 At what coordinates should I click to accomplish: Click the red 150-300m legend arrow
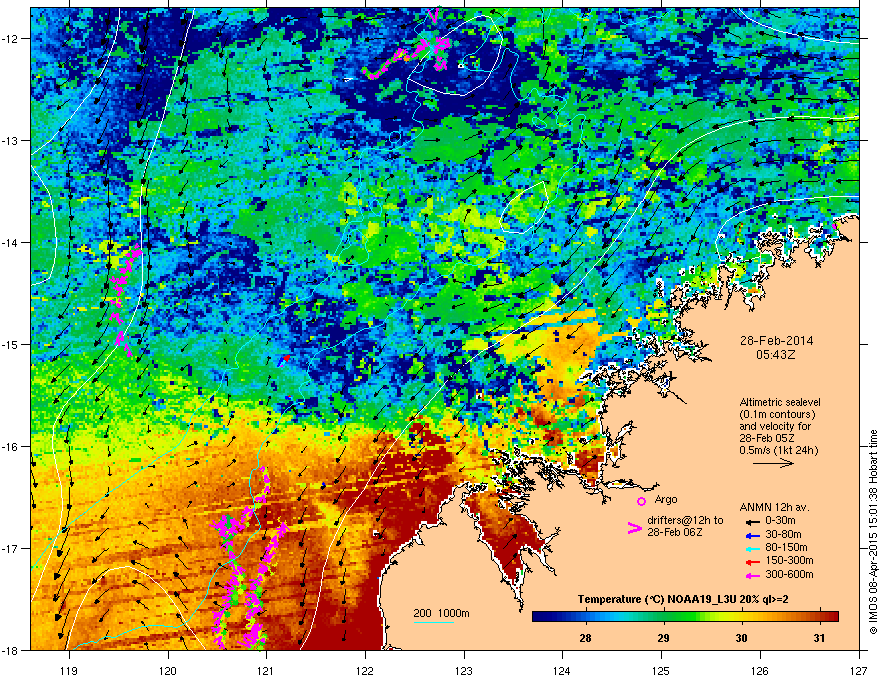point(751,561)
